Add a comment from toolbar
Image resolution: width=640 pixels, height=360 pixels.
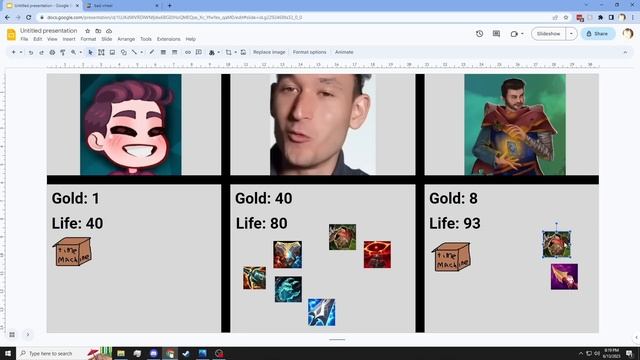pyautogui.click(x=199, y=52)
